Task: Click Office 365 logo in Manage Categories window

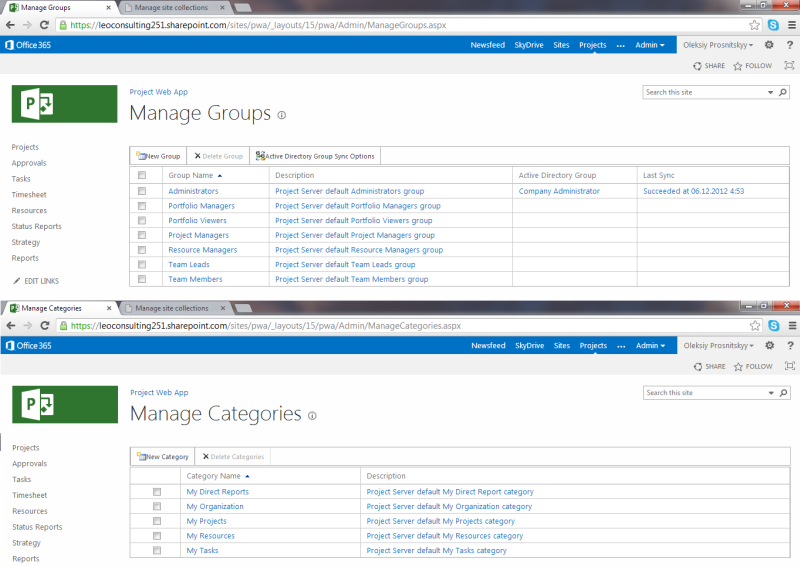Action: (29, 346)
